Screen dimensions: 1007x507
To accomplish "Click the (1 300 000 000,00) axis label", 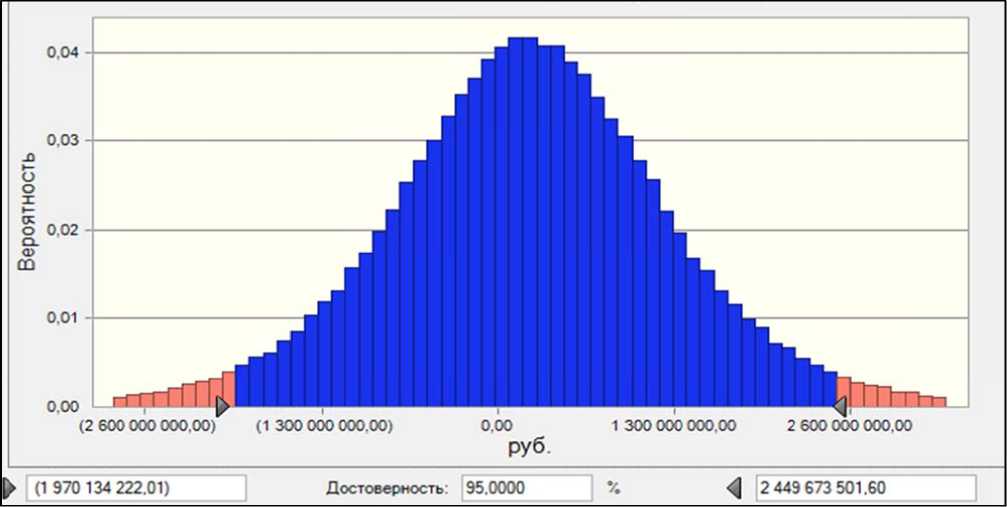I will (324, 425).
